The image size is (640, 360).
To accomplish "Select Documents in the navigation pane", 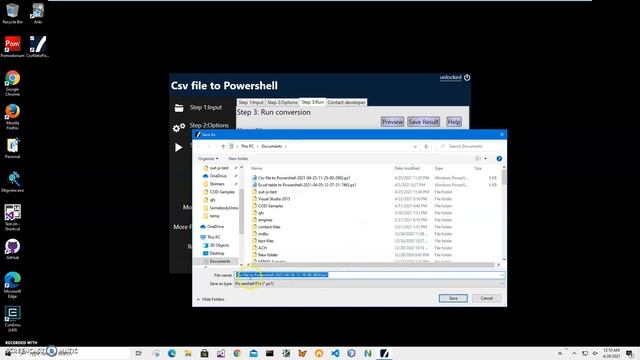I will (220, 261).
